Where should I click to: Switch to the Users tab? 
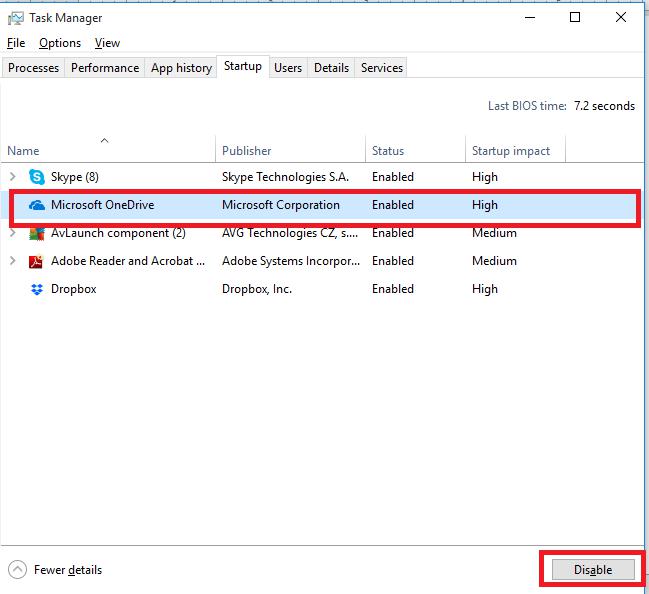click(x=288, y=67)
